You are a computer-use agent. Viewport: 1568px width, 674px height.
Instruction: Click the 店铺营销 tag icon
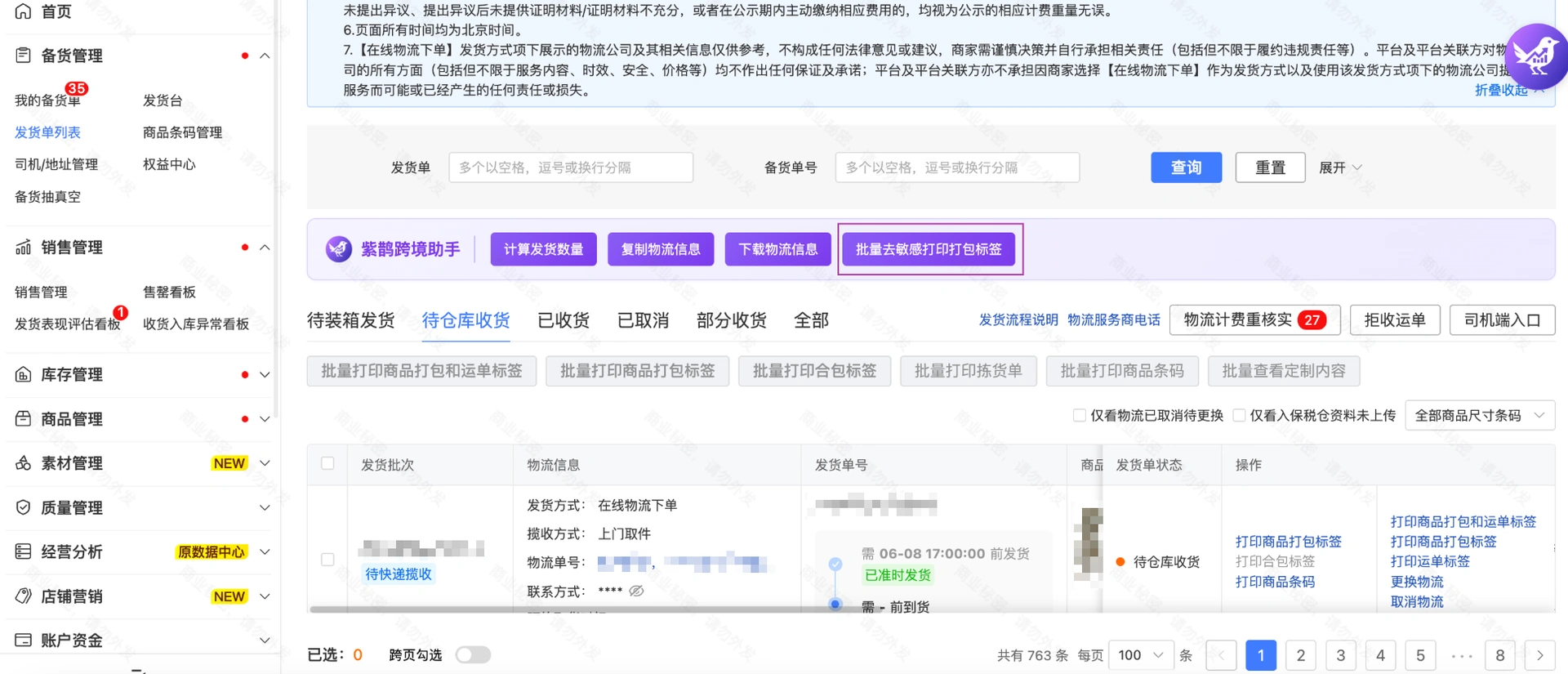(x=23, y=596)
